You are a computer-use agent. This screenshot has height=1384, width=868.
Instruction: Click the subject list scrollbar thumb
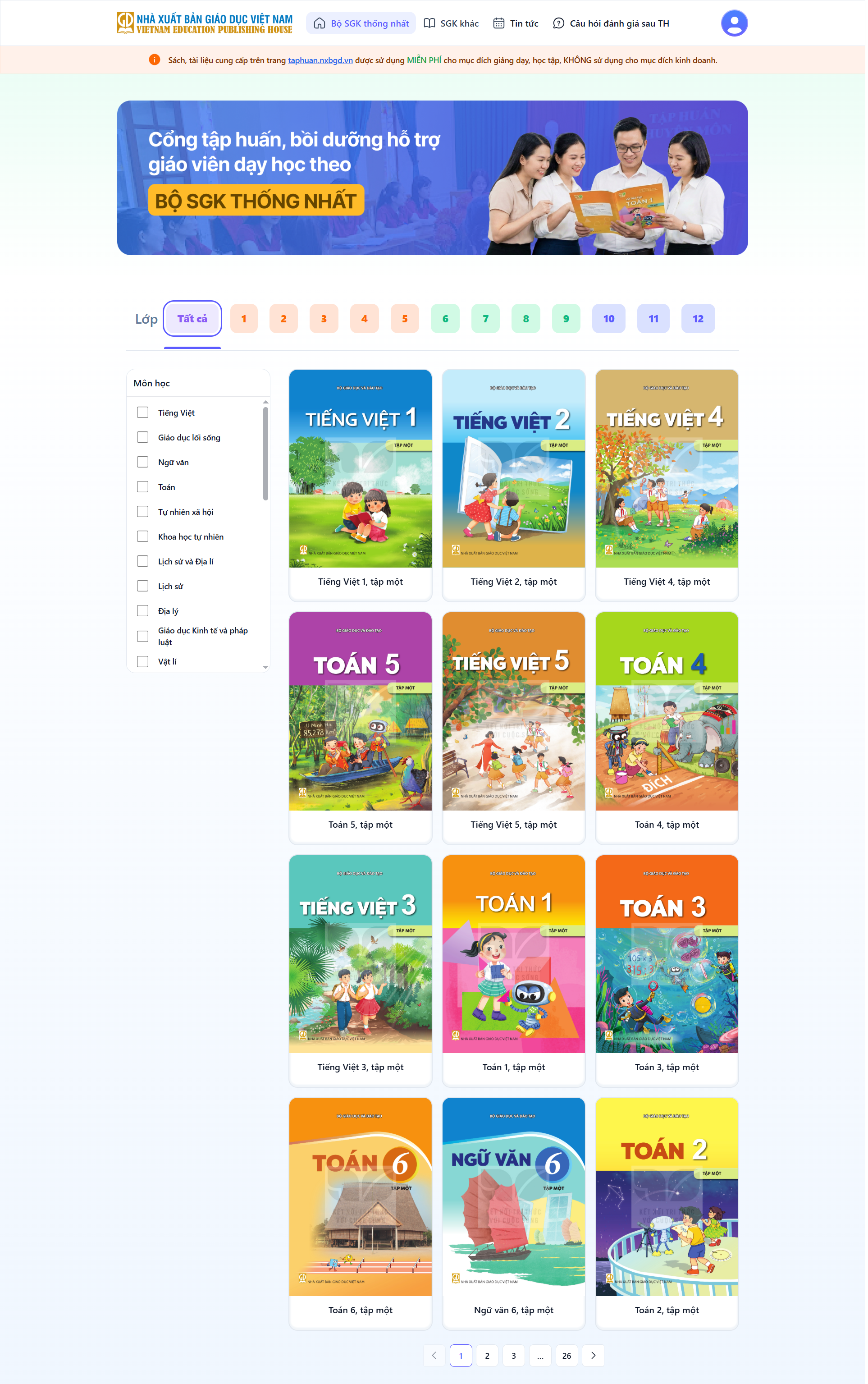click(x=265, y=454)
